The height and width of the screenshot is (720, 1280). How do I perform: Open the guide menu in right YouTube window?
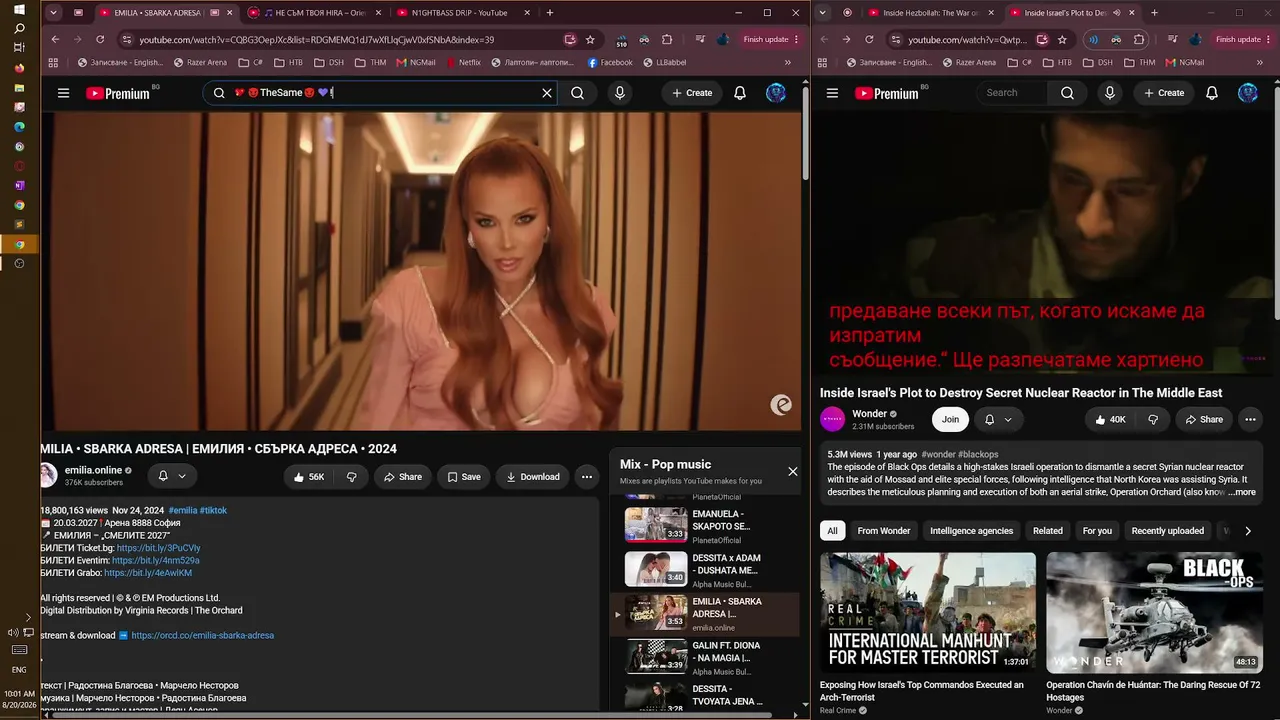832,93
